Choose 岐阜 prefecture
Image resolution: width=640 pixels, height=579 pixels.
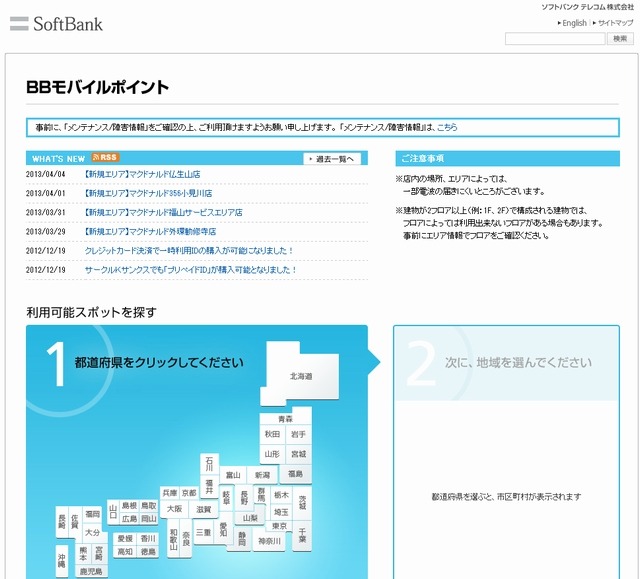(226, 497)
